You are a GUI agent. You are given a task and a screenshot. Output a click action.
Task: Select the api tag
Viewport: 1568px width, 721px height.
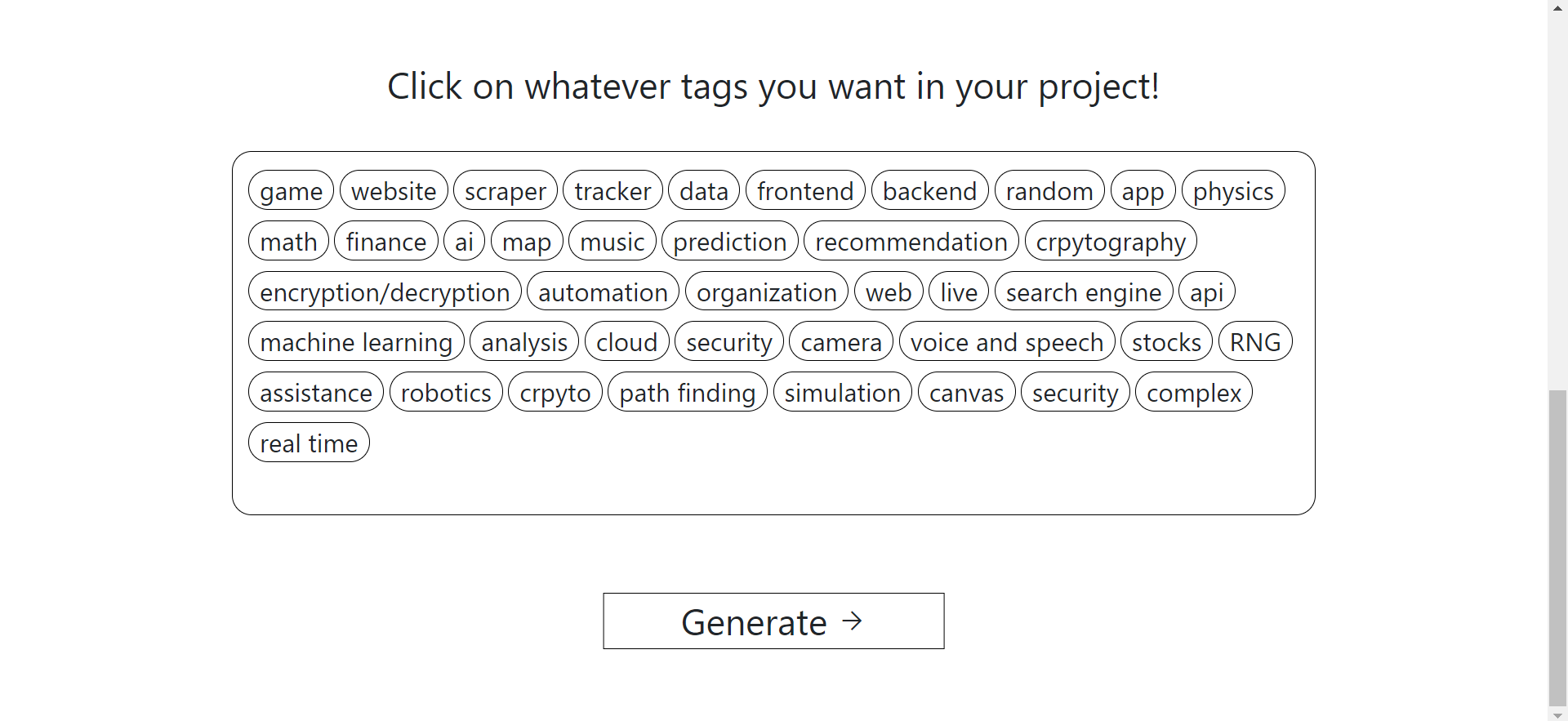pyautogui.click(x=1206, y=292)
